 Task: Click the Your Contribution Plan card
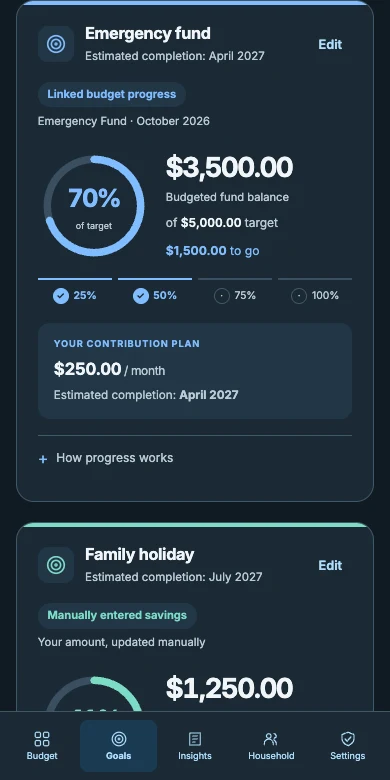(x=195, y=371)
